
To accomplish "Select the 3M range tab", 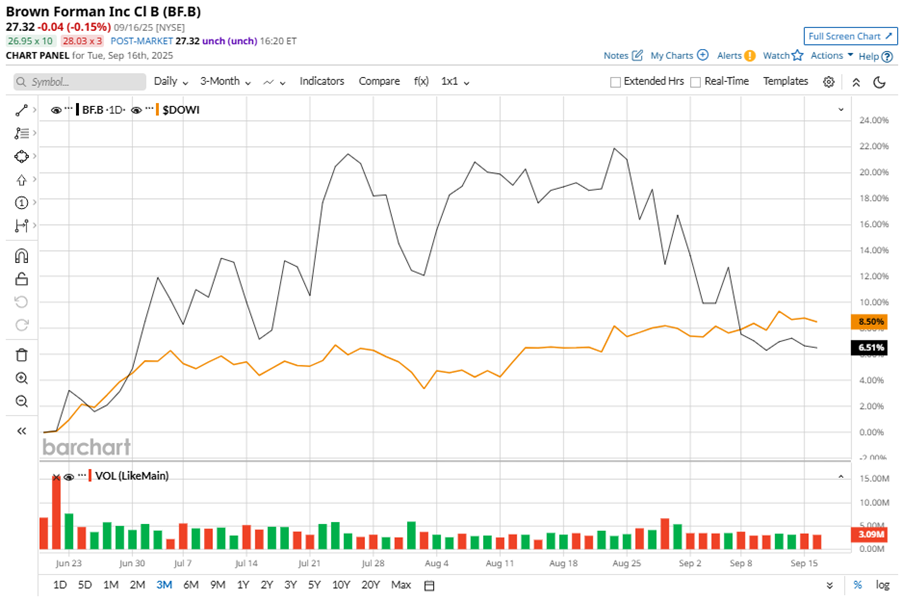I will 164,585.
